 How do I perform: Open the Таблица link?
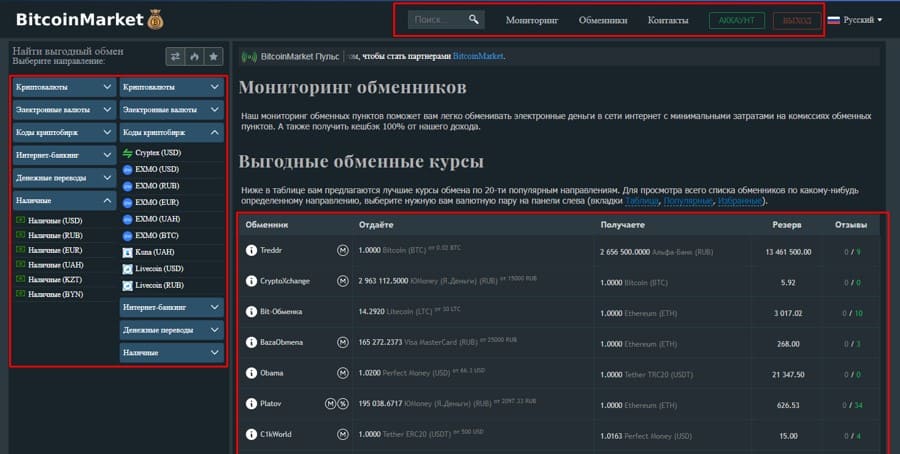[x=642, y=201]
